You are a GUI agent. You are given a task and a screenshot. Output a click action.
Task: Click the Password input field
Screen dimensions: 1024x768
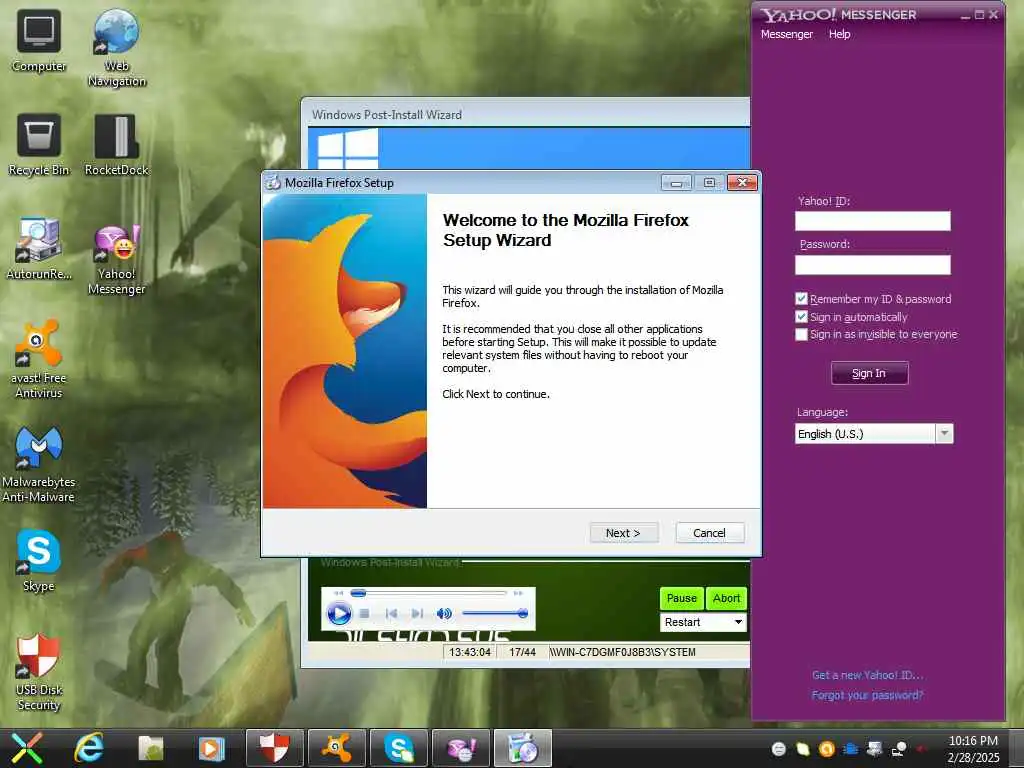872,264
